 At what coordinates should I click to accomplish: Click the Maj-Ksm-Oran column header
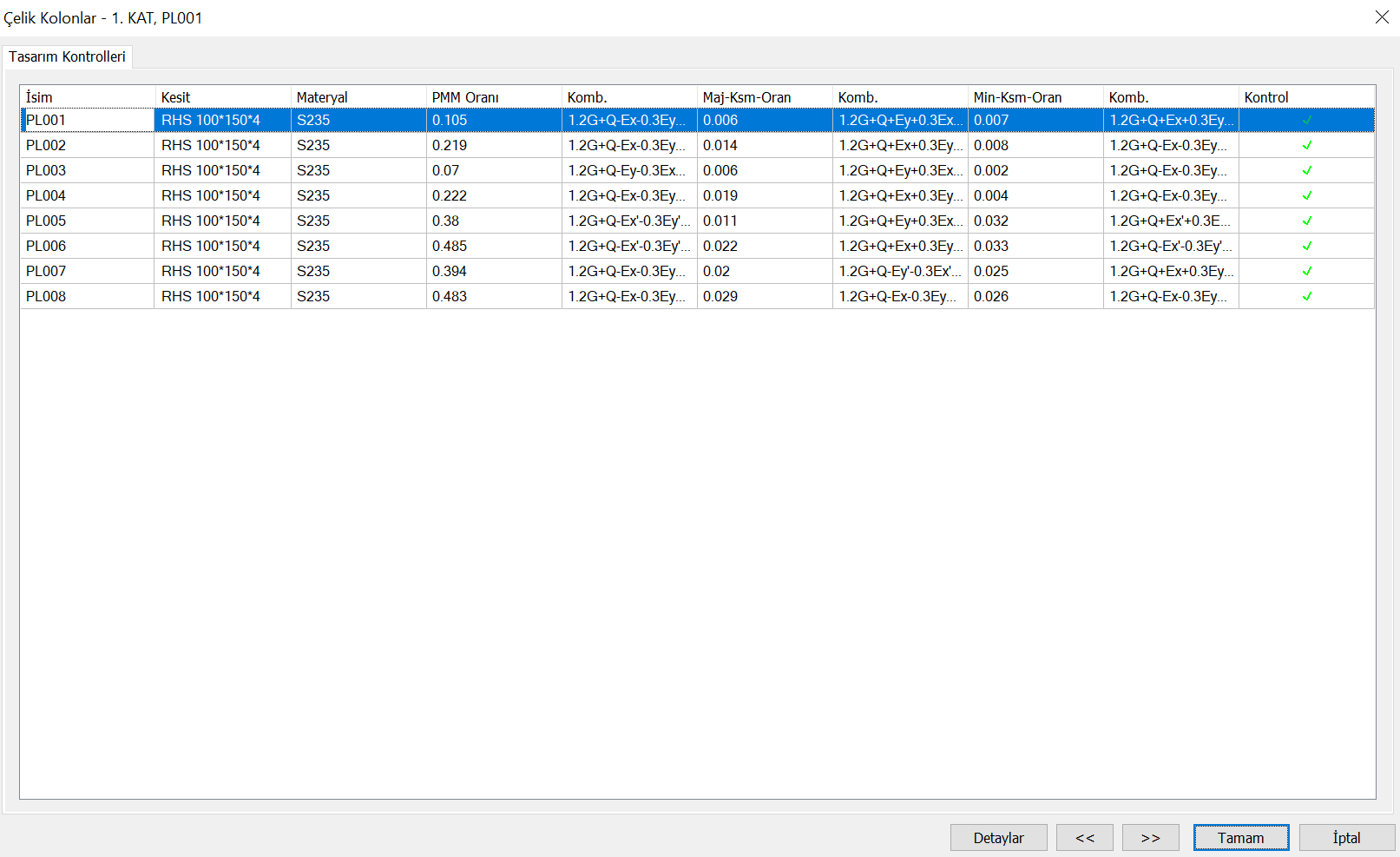(764, 97)
